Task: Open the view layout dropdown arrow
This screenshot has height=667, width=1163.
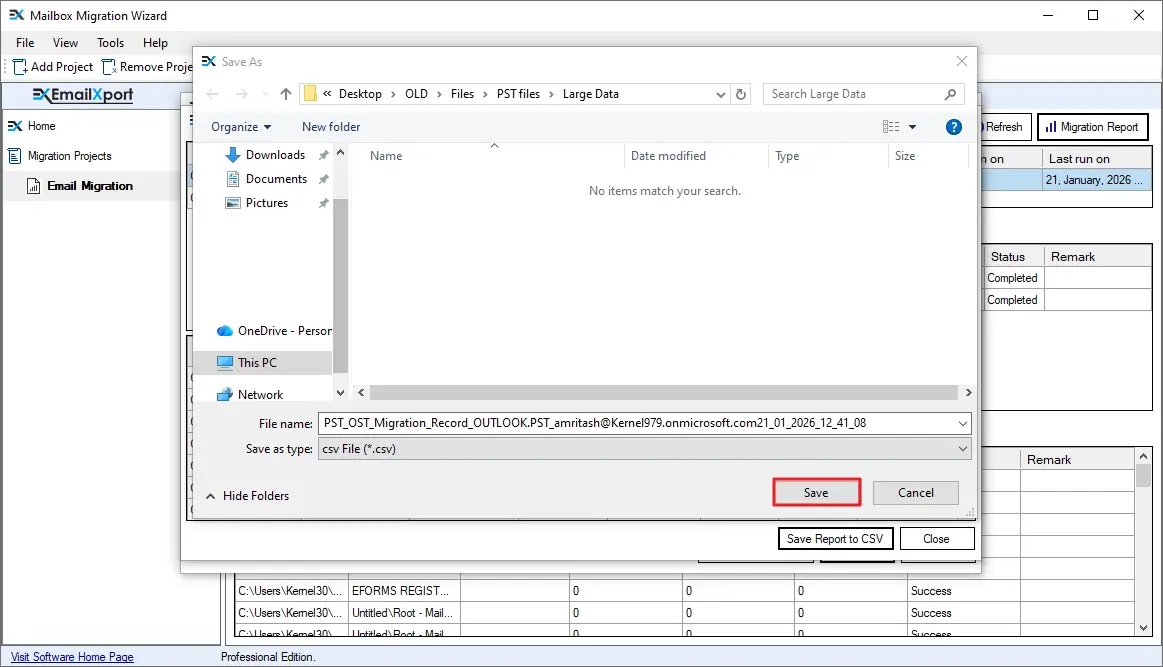Action: (910, 127)
